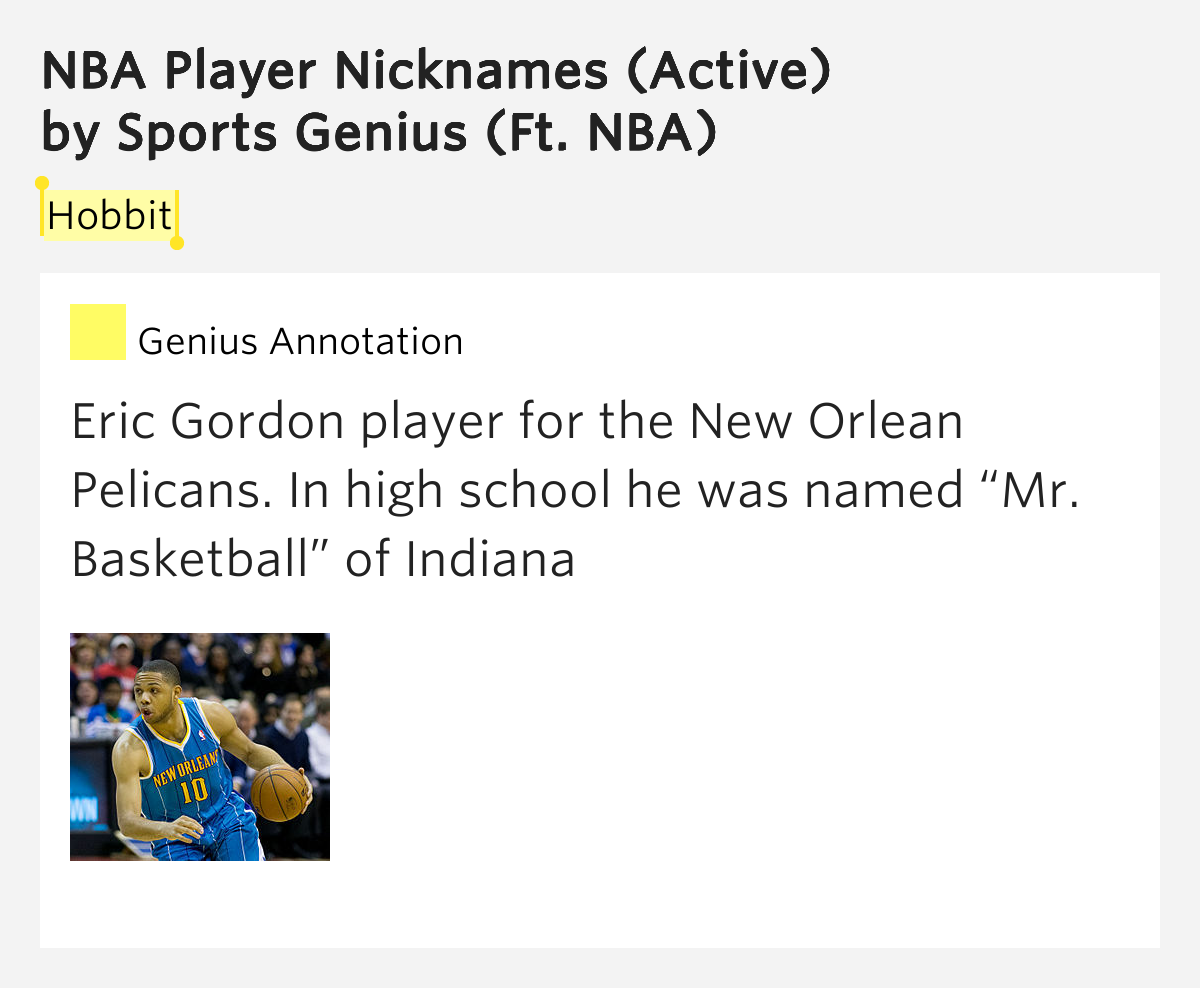Open the Eric Gordon photo thumbnail

[x=200, y=746]
